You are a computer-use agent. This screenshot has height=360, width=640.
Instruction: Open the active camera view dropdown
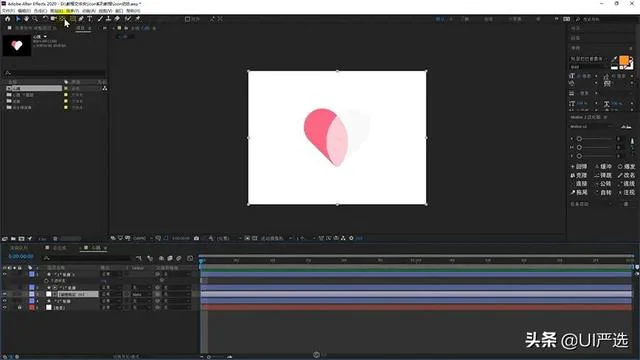pos(275,238)
